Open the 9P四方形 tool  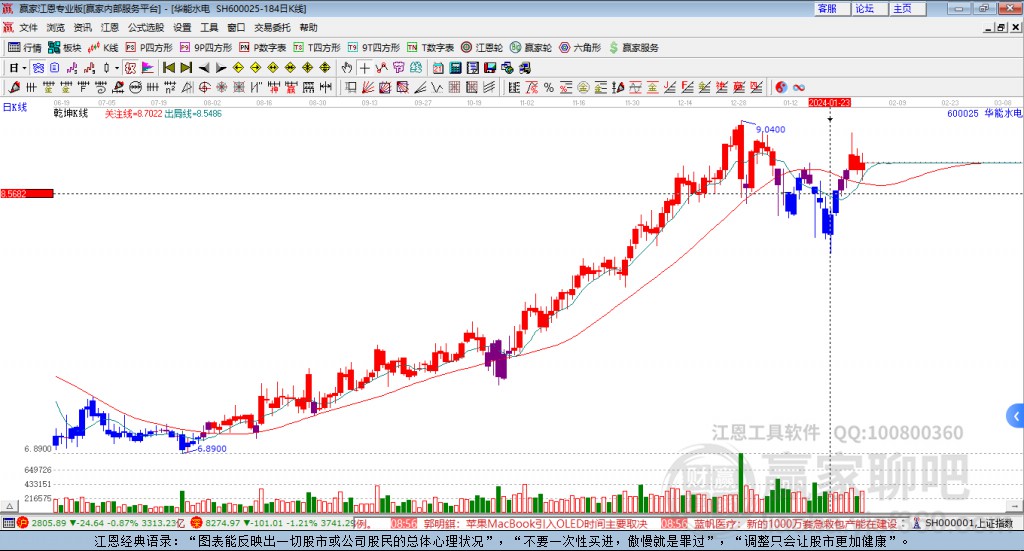(206, 48)
